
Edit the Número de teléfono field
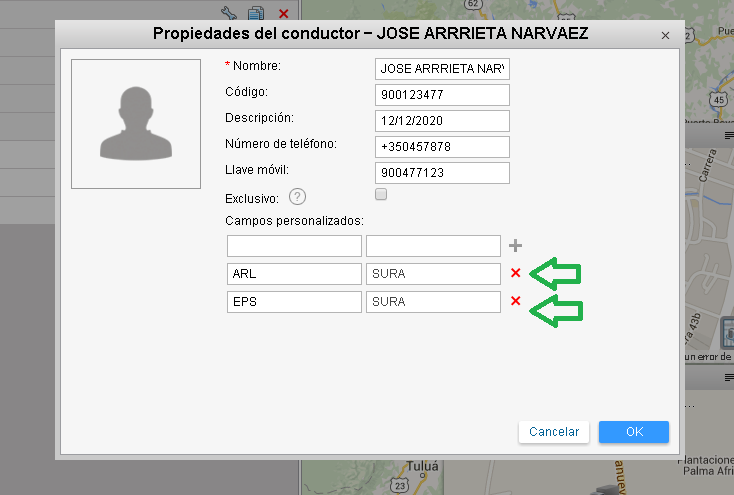[x=442, y=147]
